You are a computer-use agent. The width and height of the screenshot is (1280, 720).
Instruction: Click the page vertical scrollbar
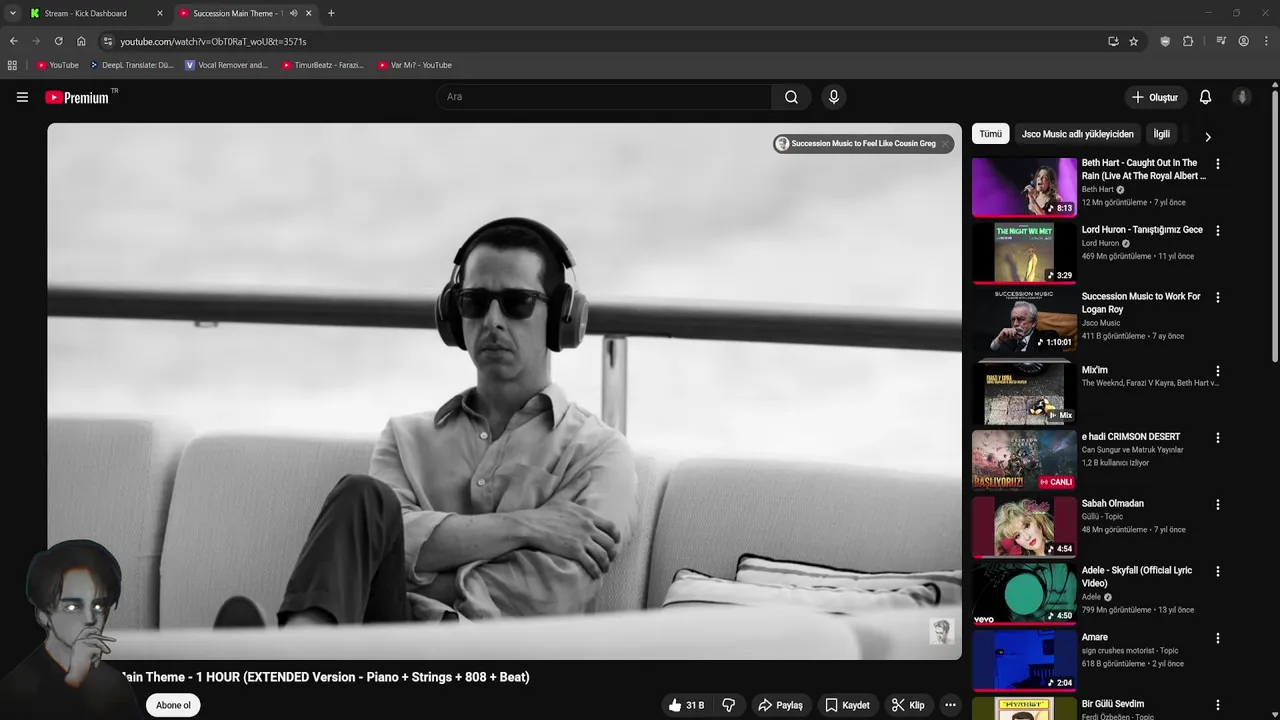pos(1275,225)
